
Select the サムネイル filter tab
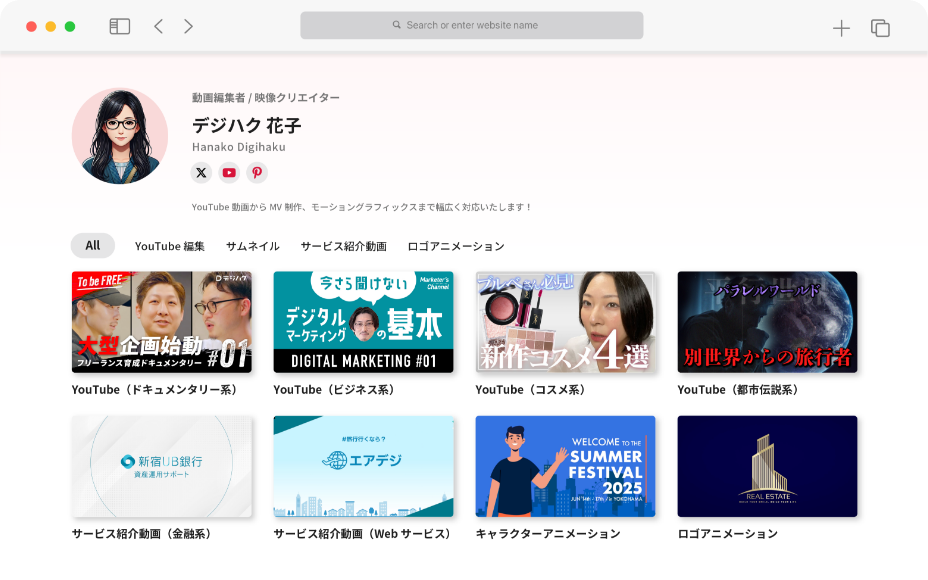click(252, 246)
